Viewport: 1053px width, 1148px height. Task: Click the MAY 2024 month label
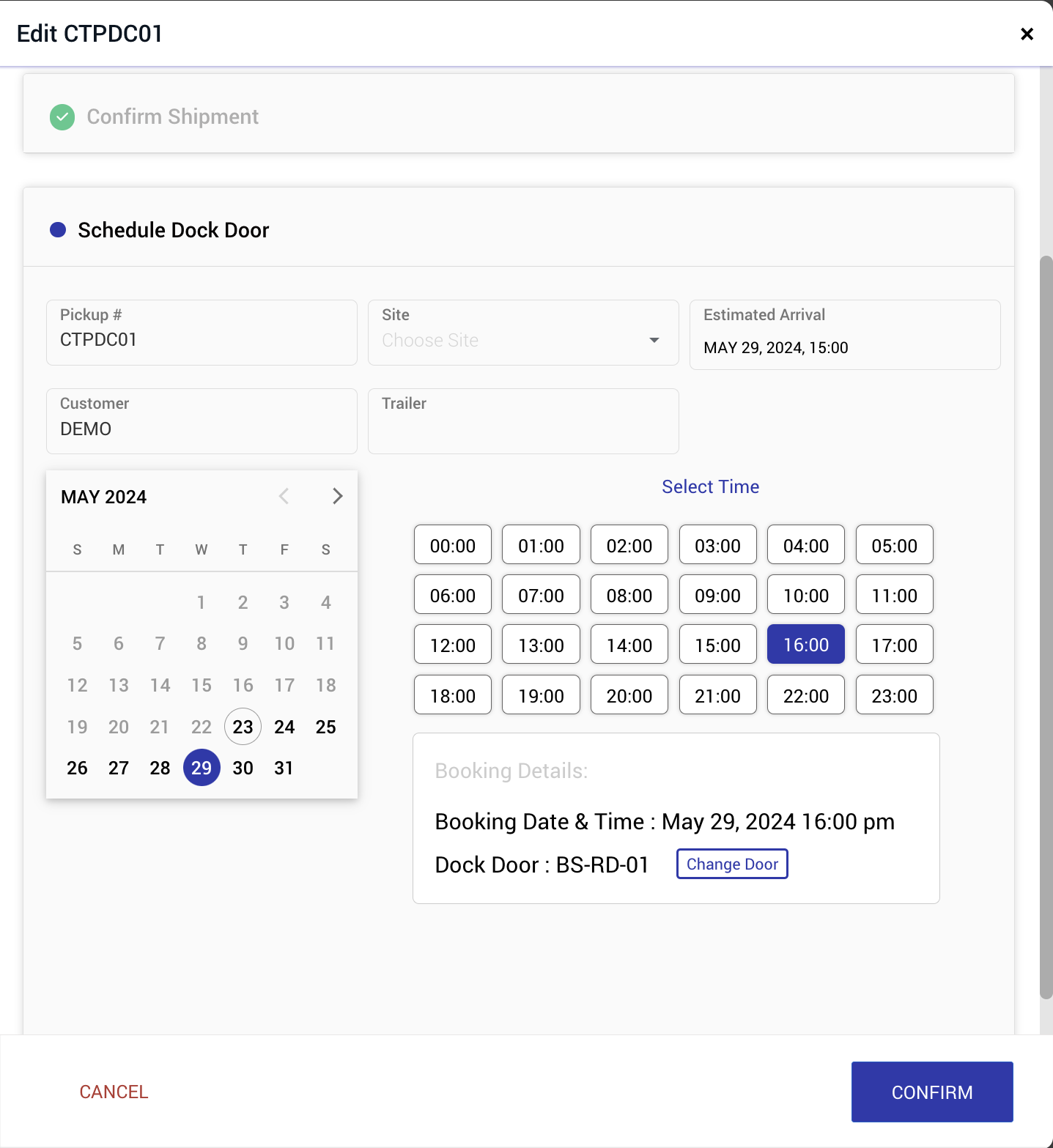(104, 497)
